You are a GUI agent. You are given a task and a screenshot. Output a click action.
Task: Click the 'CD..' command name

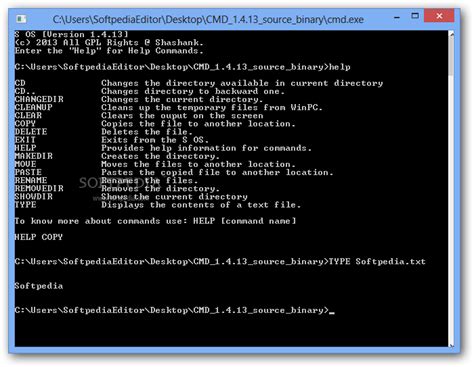[25, 91]
